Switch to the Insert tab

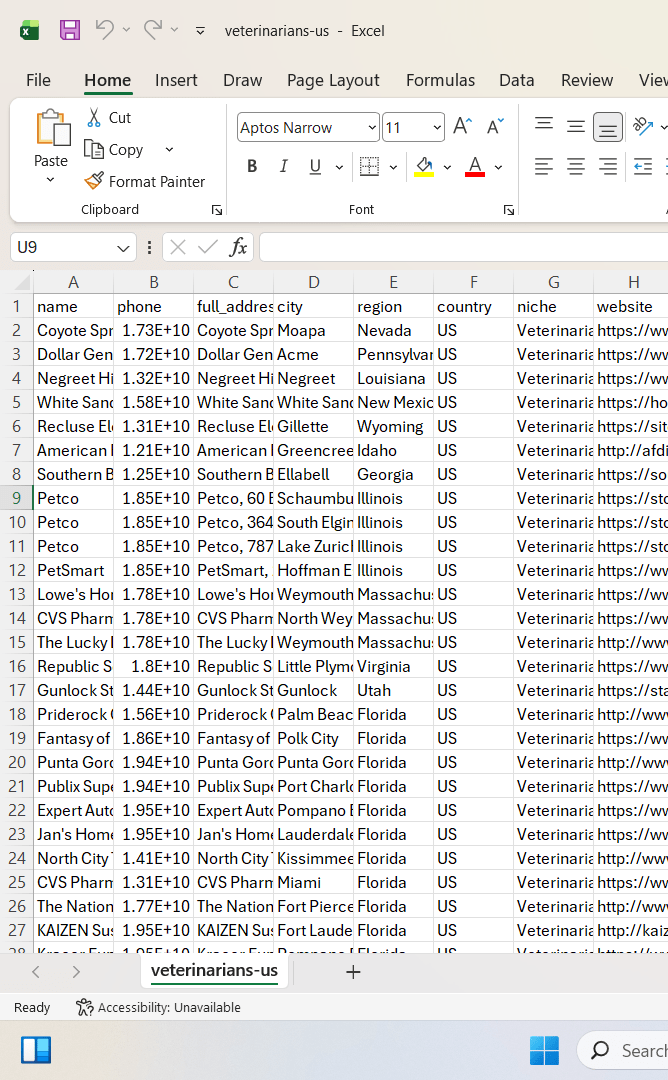click(176, 80)
